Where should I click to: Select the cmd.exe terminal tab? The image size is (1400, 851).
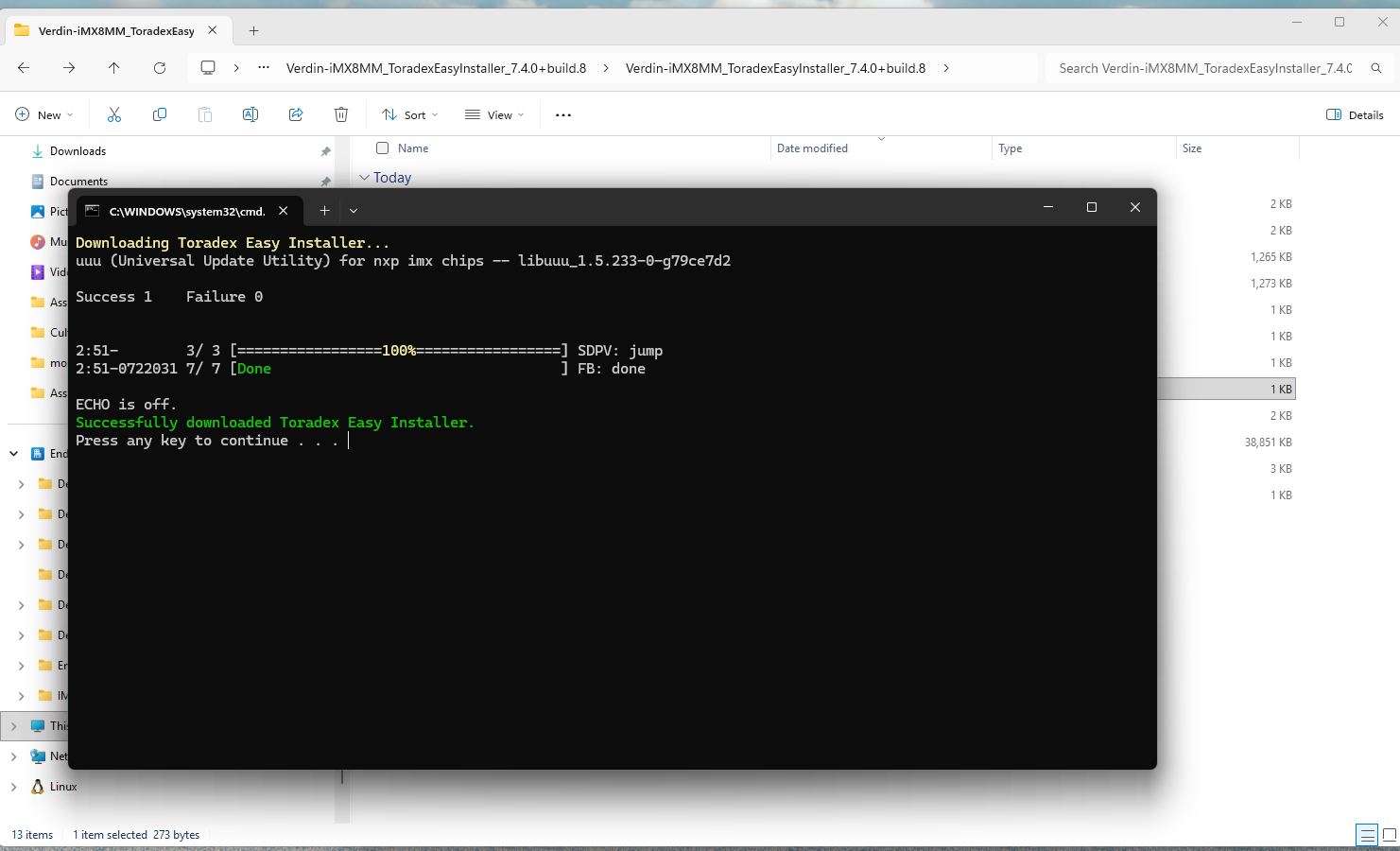[186, 211]
